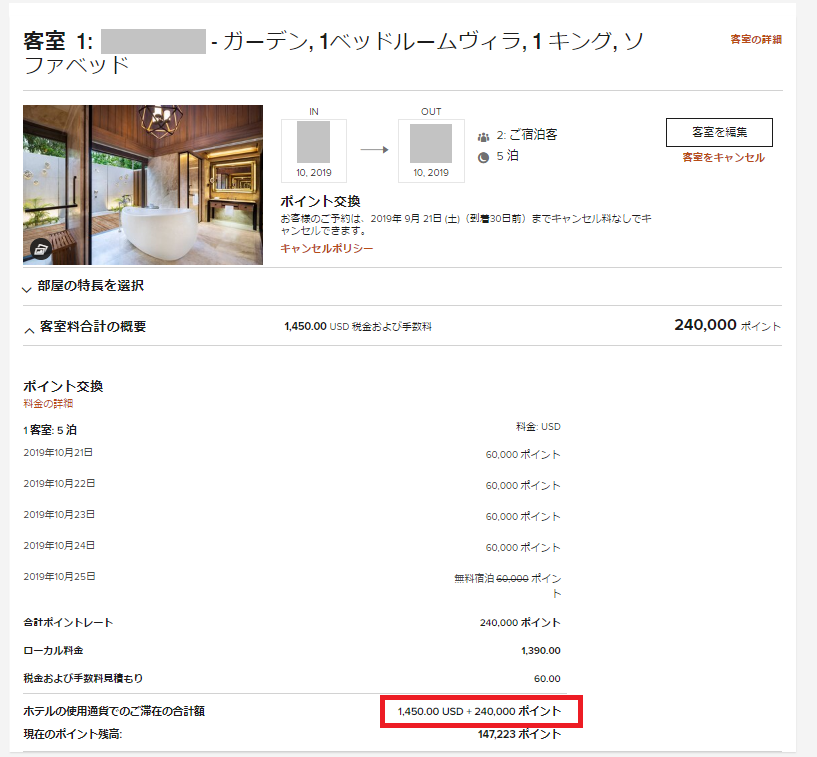Click the 60,000 ポイント value for 10月24日
The width and height of the screenshot is (817, 757).
point(523,548)
